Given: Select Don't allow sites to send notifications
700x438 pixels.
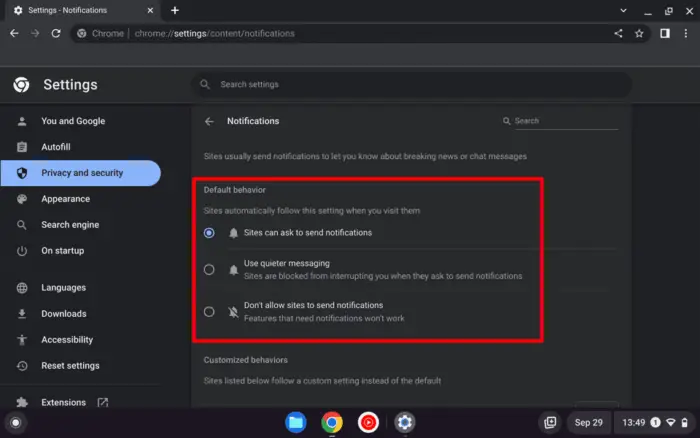Looking at the screenshot, I should pyautogui.click(x=209, y=312).
